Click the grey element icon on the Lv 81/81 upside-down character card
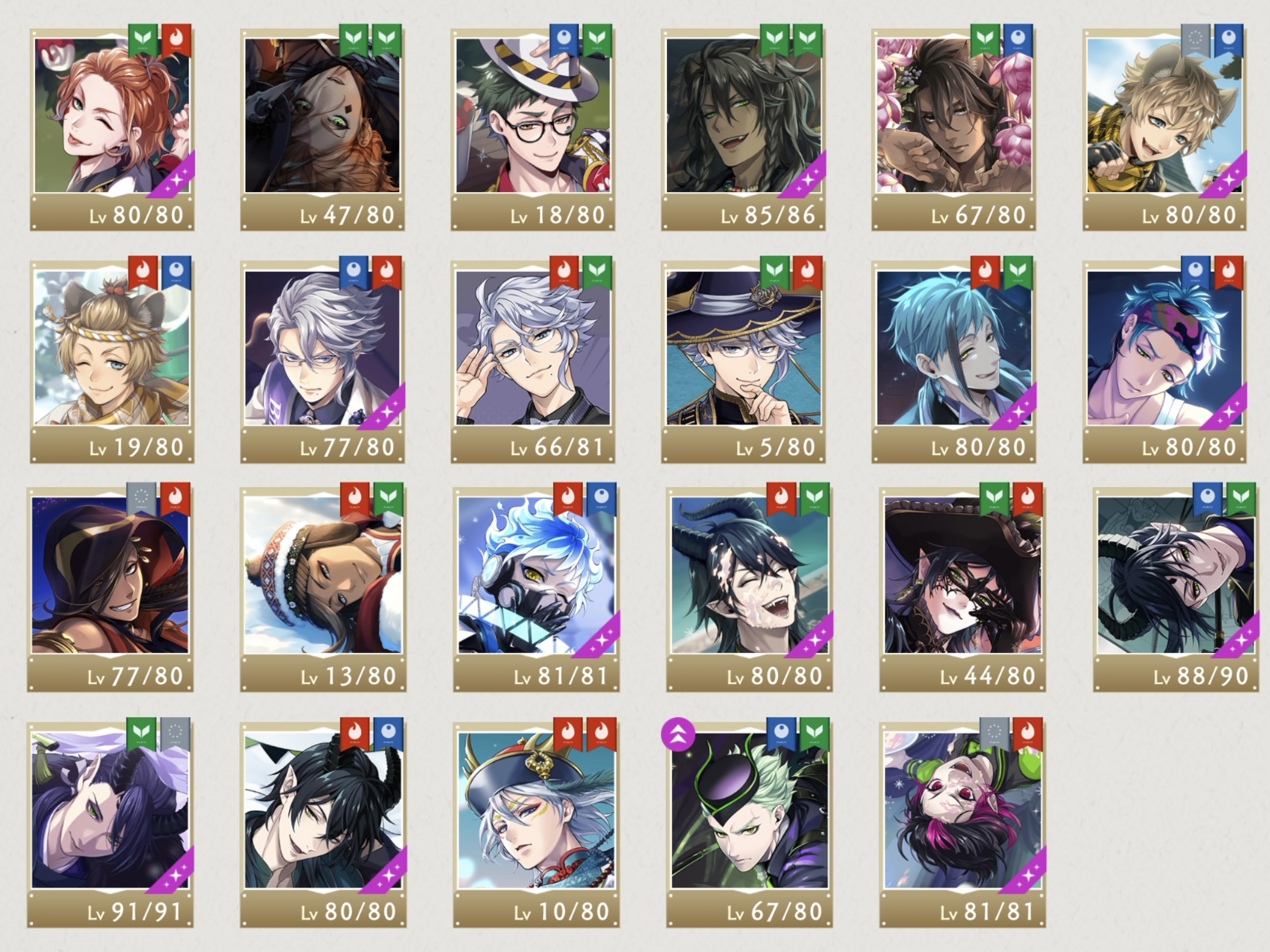 tap(994, 733)
